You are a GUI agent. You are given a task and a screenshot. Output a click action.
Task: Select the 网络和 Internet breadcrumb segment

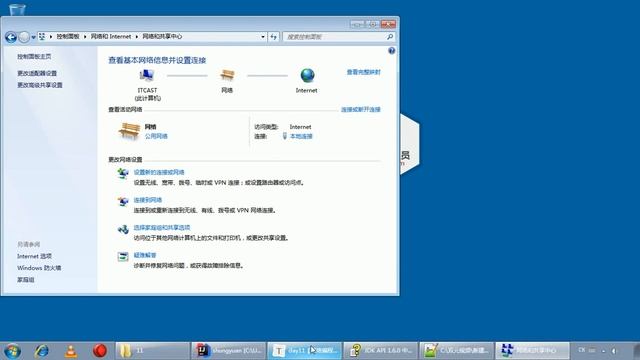pyautogui.click(x=111, y=37)
